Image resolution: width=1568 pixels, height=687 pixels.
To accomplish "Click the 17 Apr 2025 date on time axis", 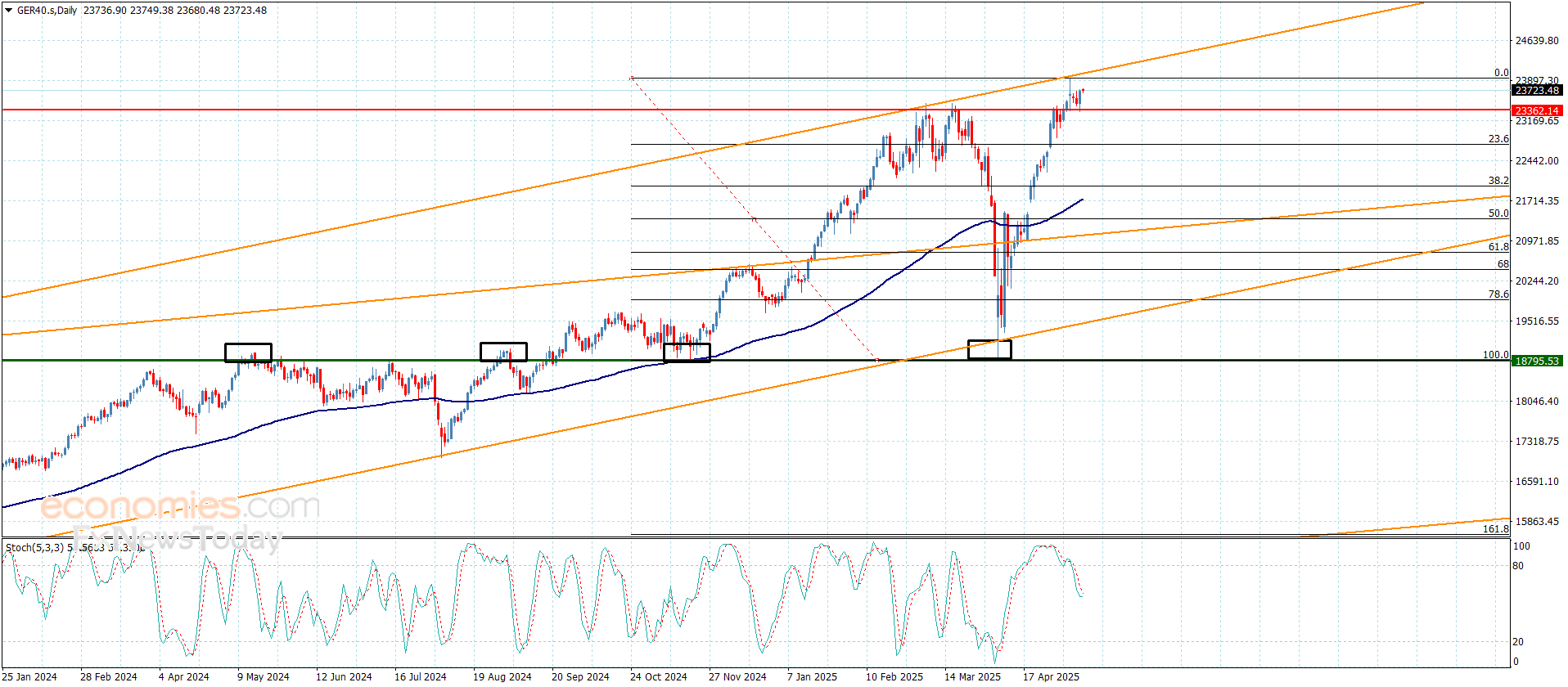I will [1051, 676].
